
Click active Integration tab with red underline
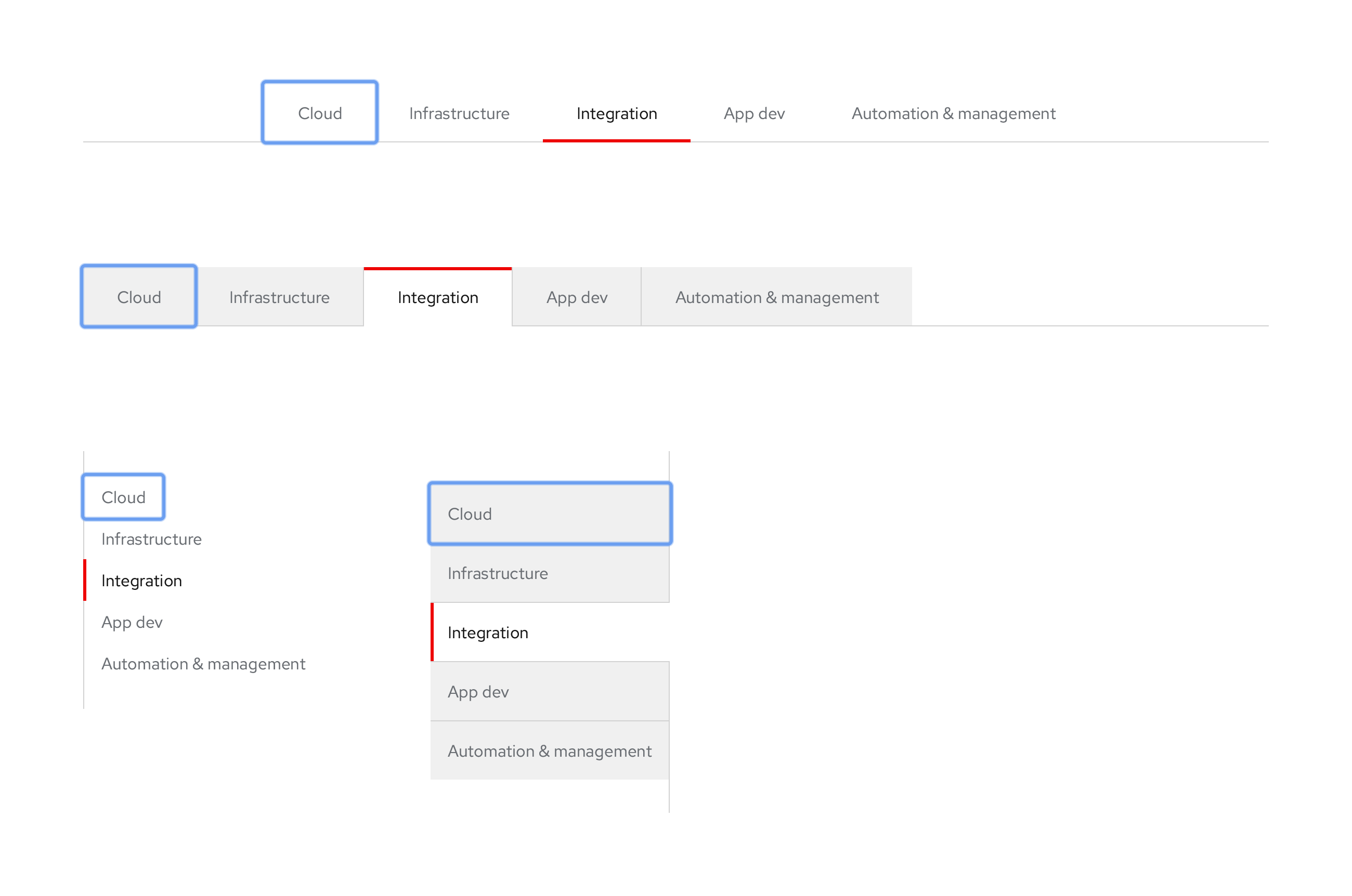coord(616,113)
